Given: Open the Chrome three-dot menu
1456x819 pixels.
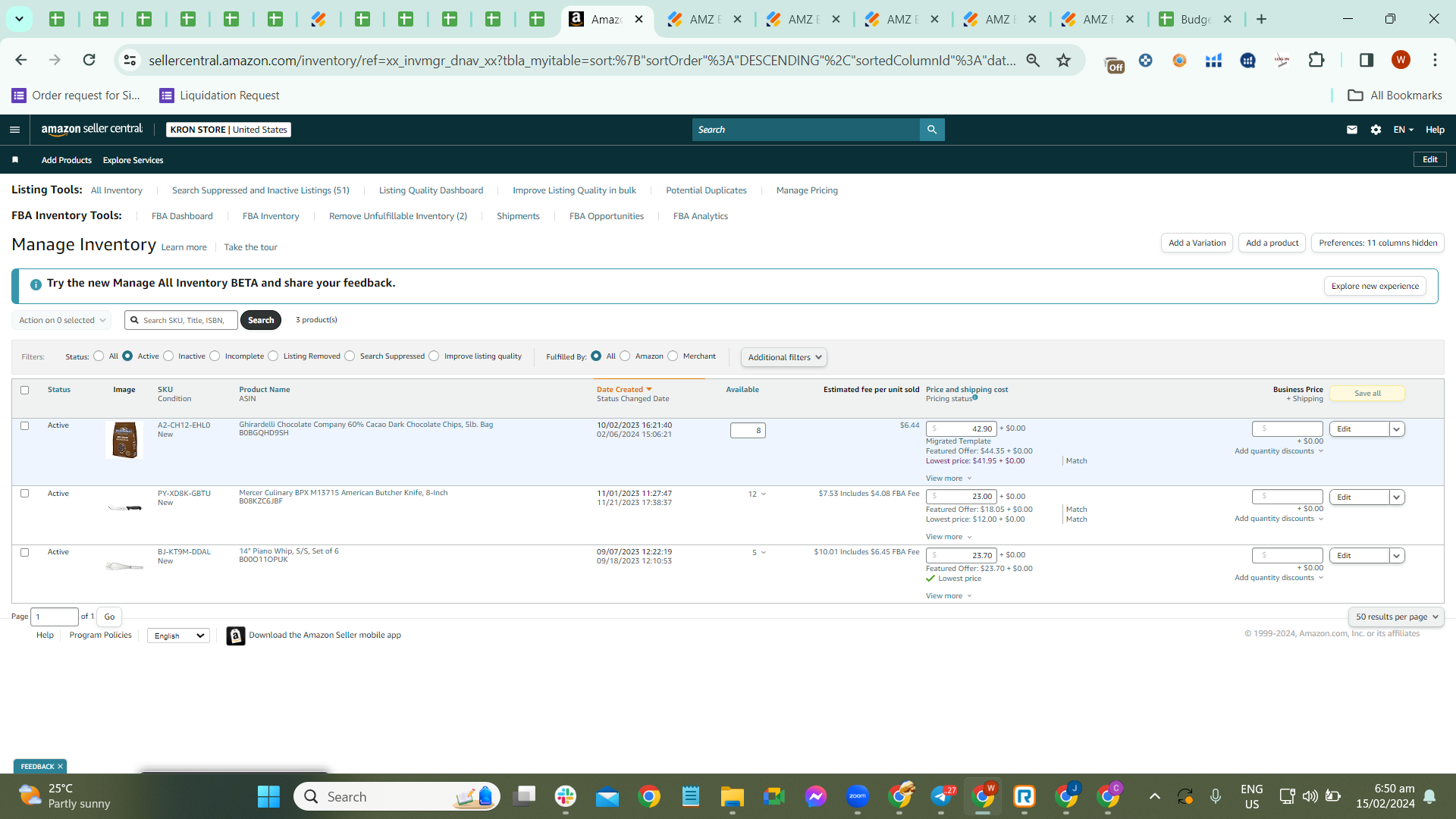Looking at the screenshot, I should (1435, 60).
